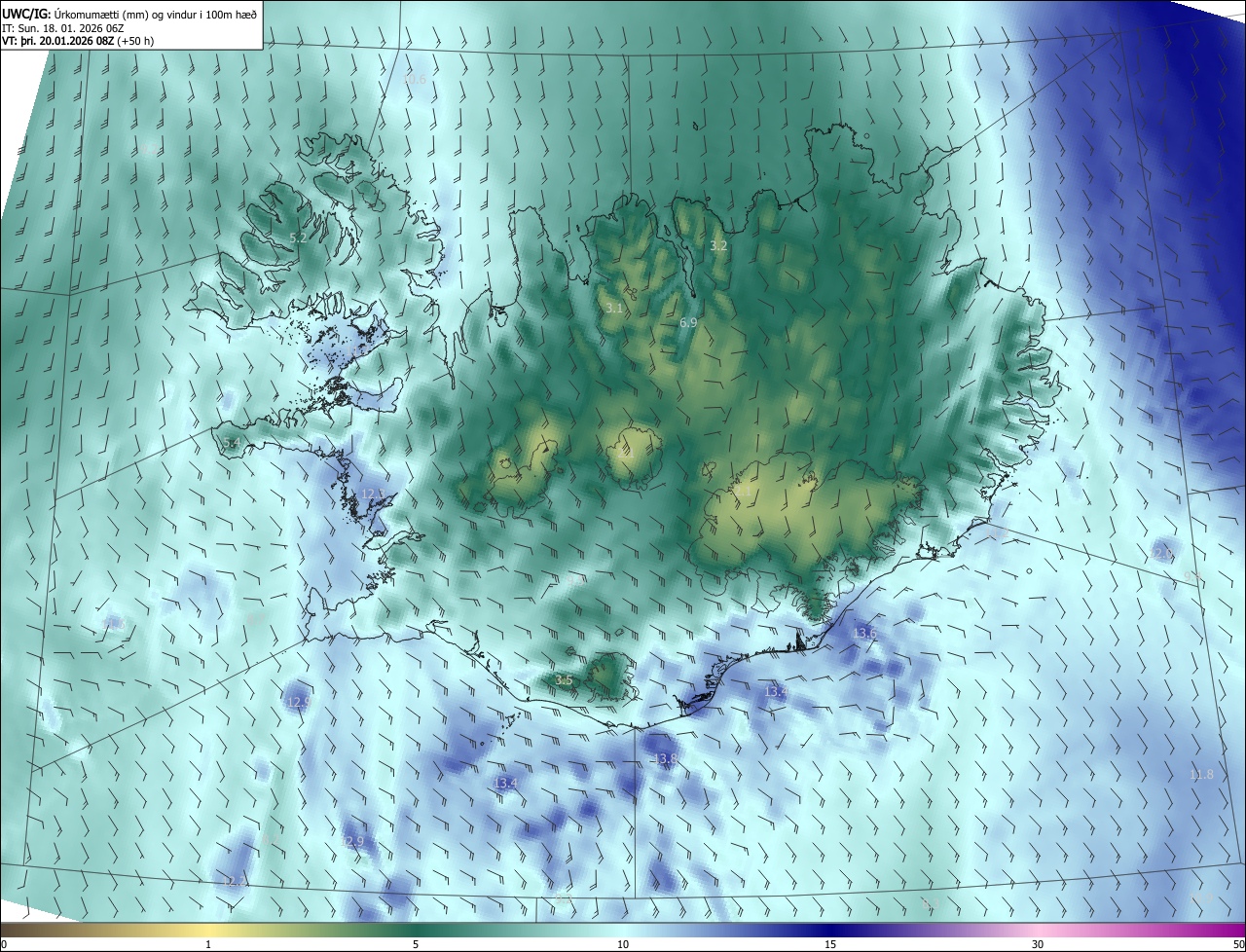Screen dimensions: 1246x952
Task: Click the 13.8 value label on the map
Action: click(664, 758)
